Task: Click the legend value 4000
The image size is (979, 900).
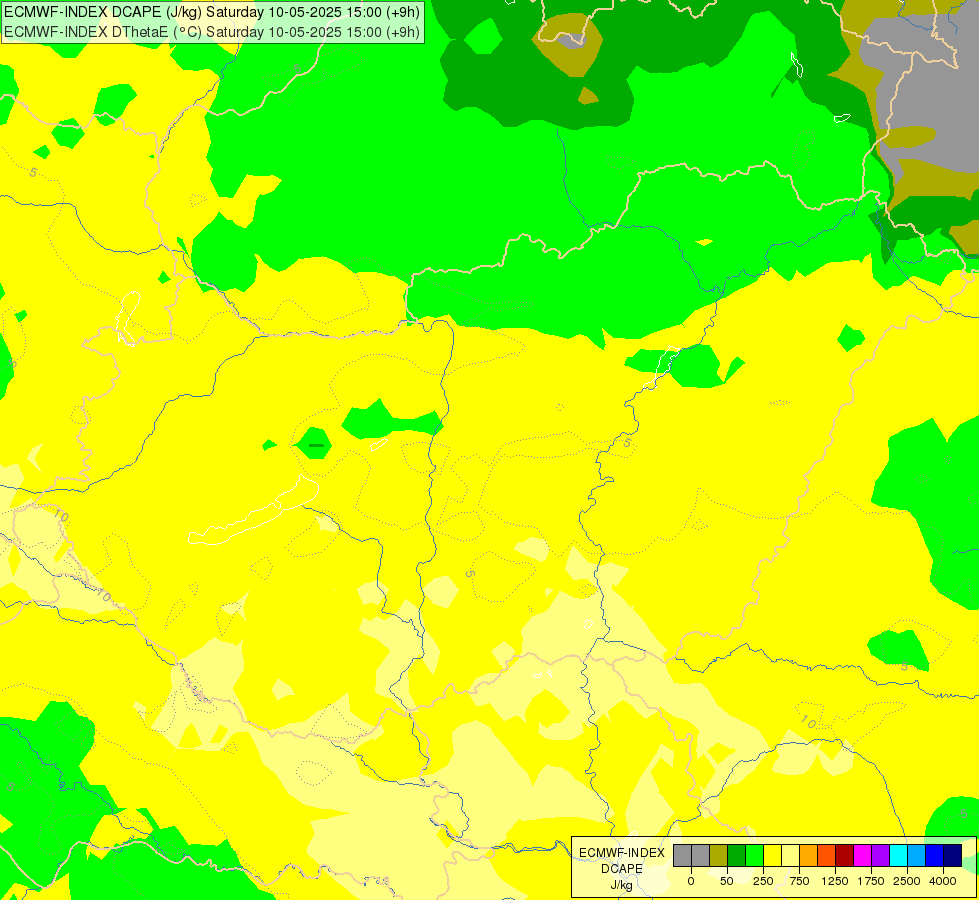Action: pos(943,881)
